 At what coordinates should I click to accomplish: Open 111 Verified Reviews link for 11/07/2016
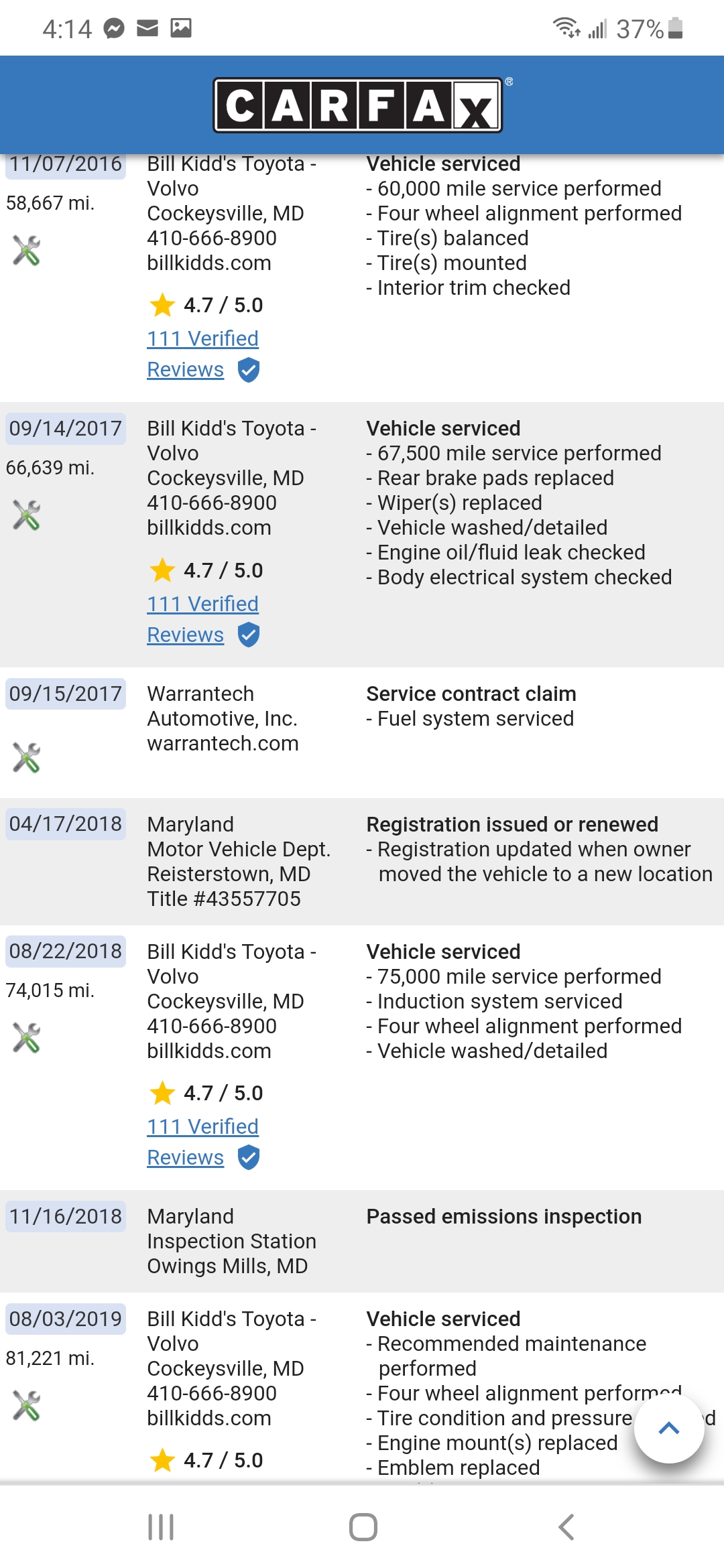point(202,339)
